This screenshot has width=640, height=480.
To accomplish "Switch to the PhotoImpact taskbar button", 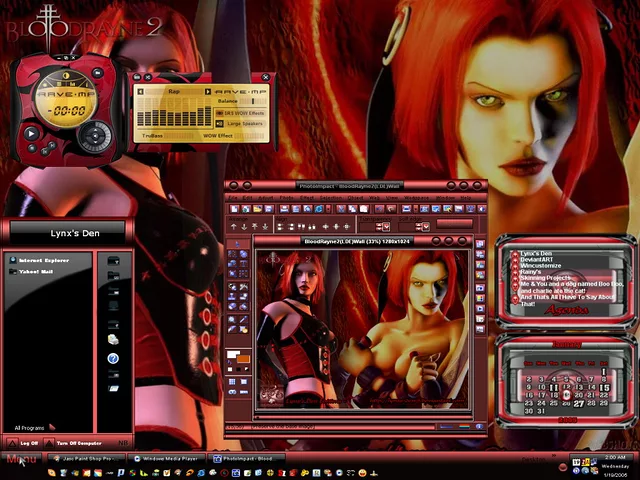I will click(x=247, y=459).
